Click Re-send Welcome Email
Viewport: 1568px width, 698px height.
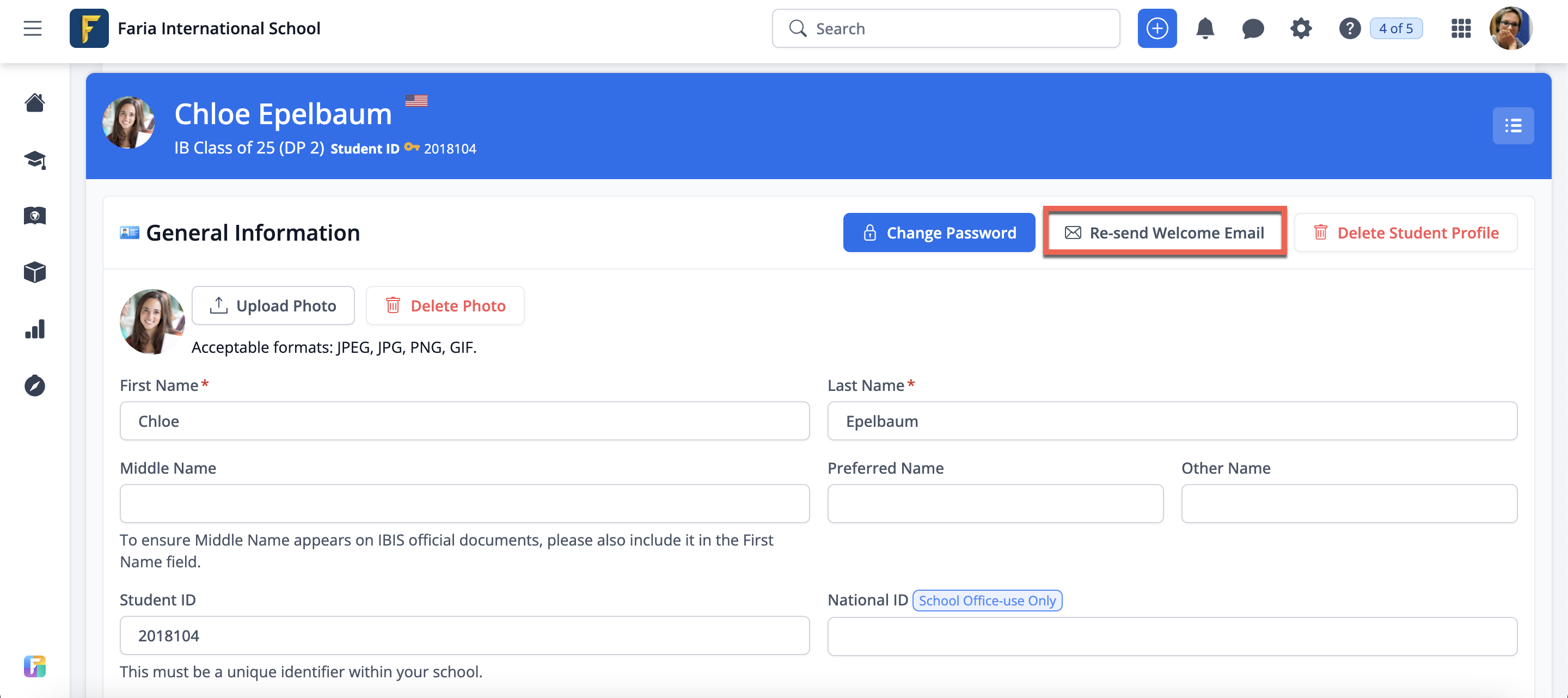(1164, 233)
